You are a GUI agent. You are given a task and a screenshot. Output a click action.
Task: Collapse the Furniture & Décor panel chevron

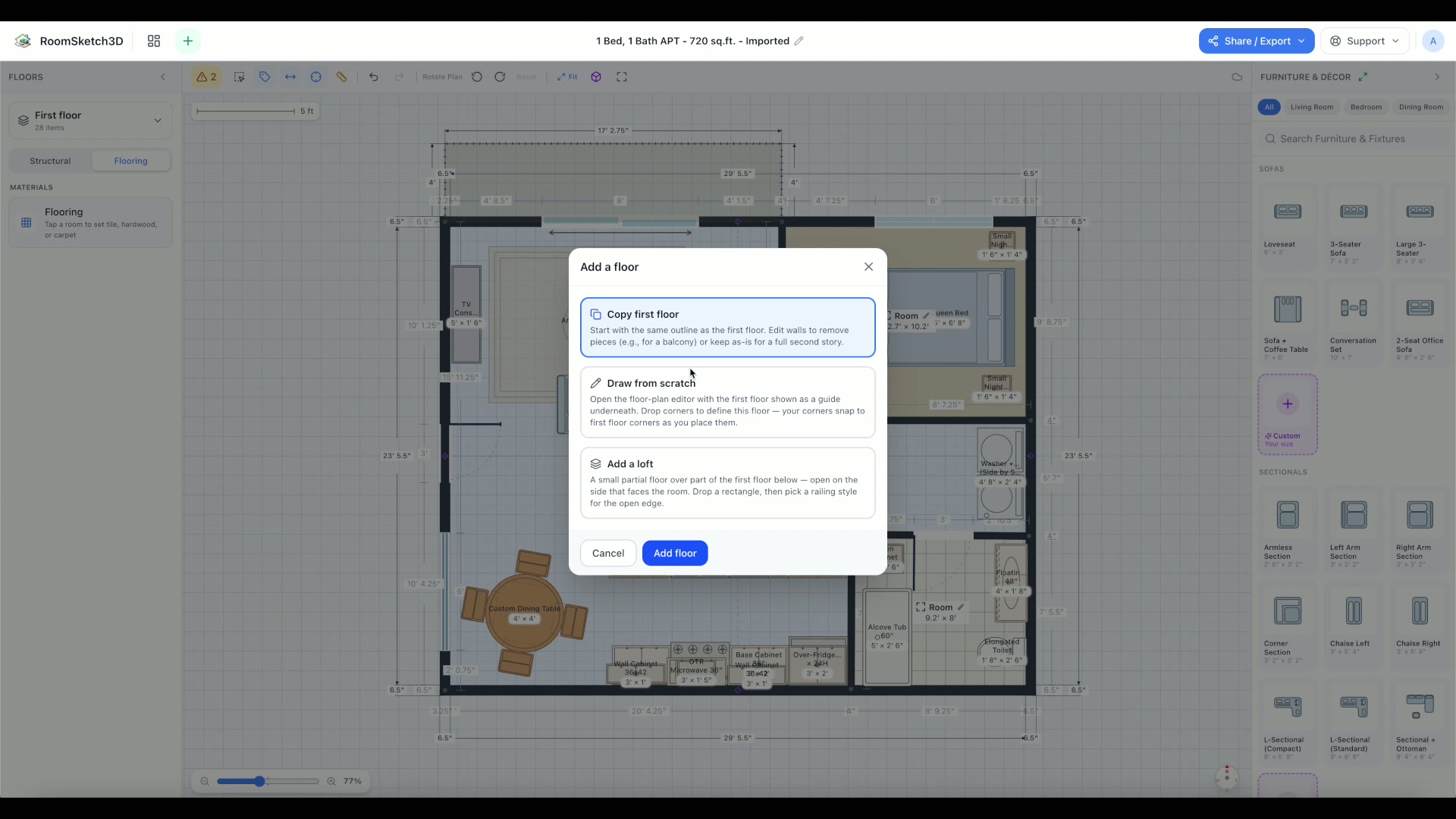pos(1437,77)
